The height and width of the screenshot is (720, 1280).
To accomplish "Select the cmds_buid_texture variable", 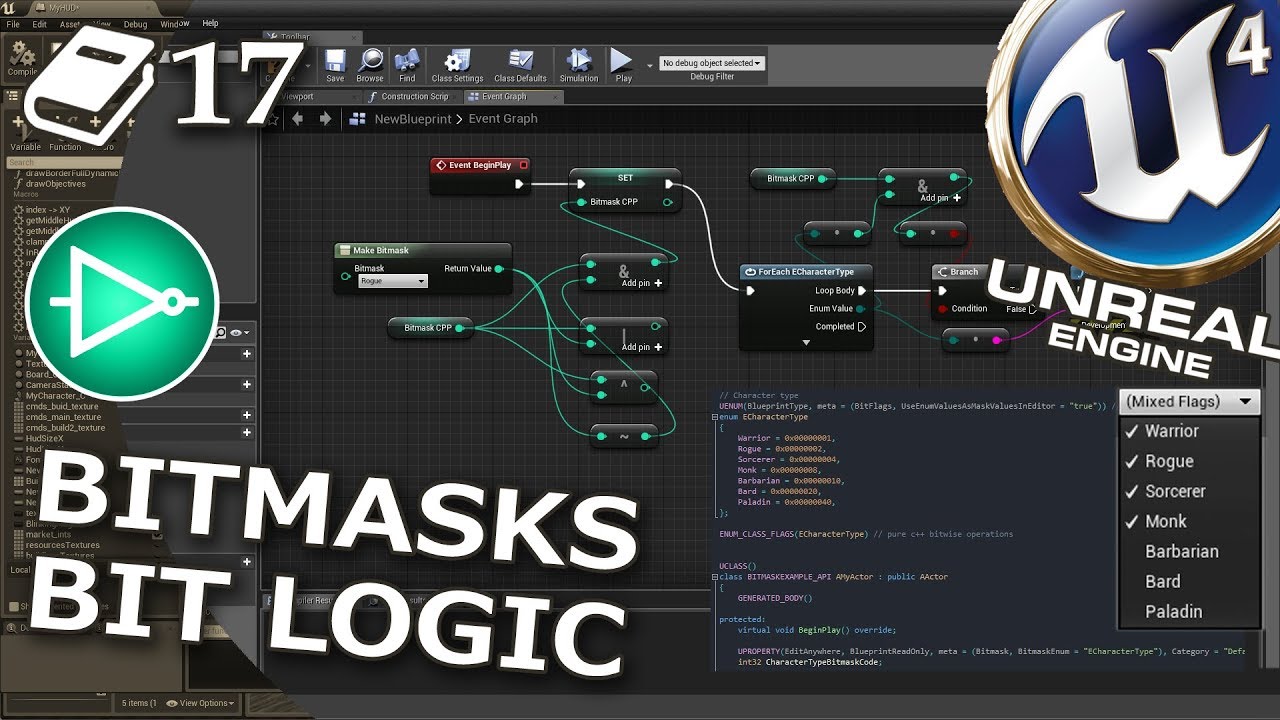I will (x=57, y=407).
